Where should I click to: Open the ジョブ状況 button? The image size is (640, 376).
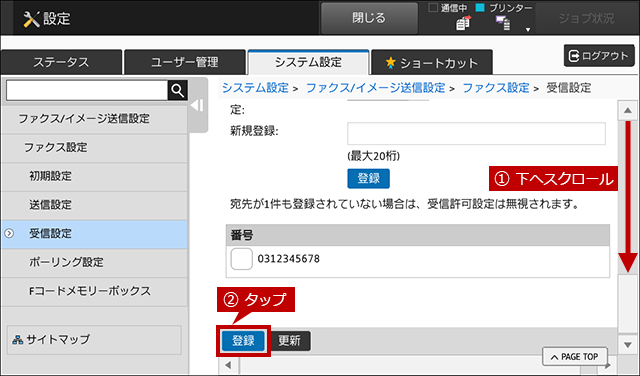click(x=586, y=18)
